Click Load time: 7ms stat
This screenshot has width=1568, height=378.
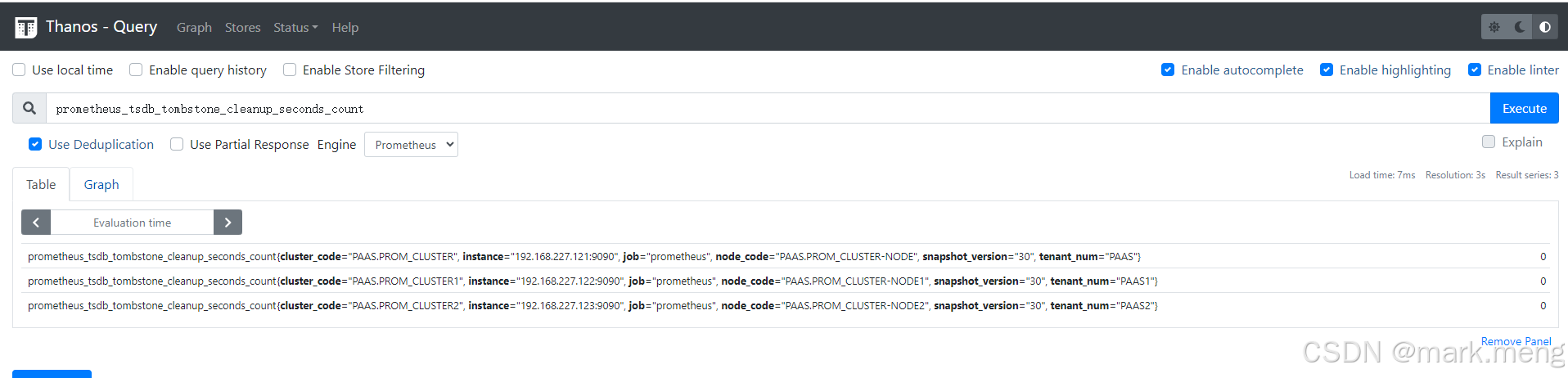click(x=1382, y=175)
